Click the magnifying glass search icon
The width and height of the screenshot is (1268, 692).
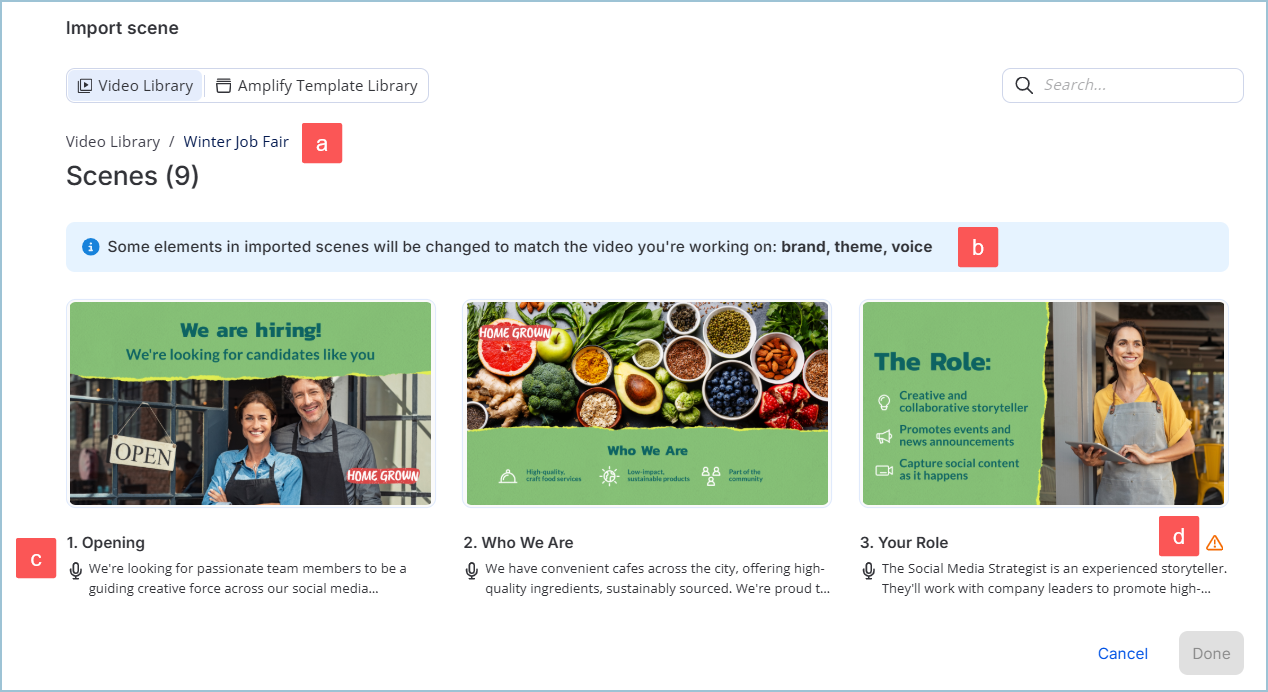[1023, 85]
